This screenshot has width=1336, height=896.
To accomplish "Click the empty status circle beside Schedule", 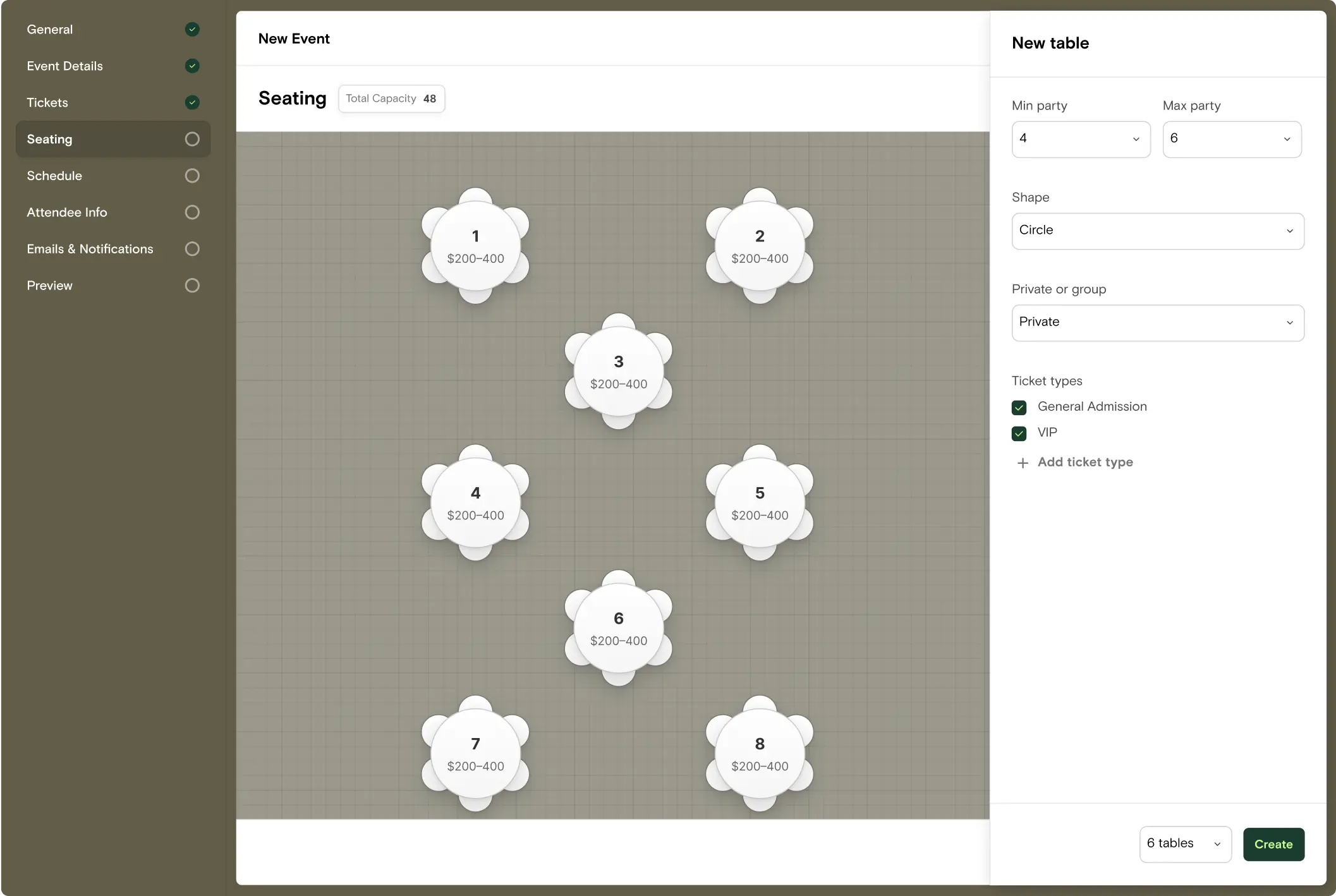I will (192, 176).
